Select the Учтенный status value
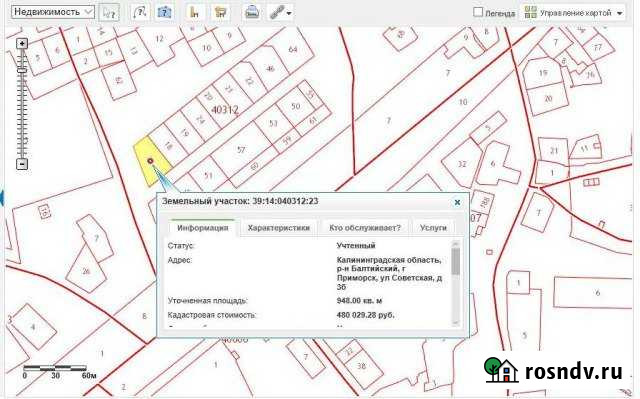Image resolution: width=640 pixels, height=399 pixels. pyautogui.click(x=356, y=246)
